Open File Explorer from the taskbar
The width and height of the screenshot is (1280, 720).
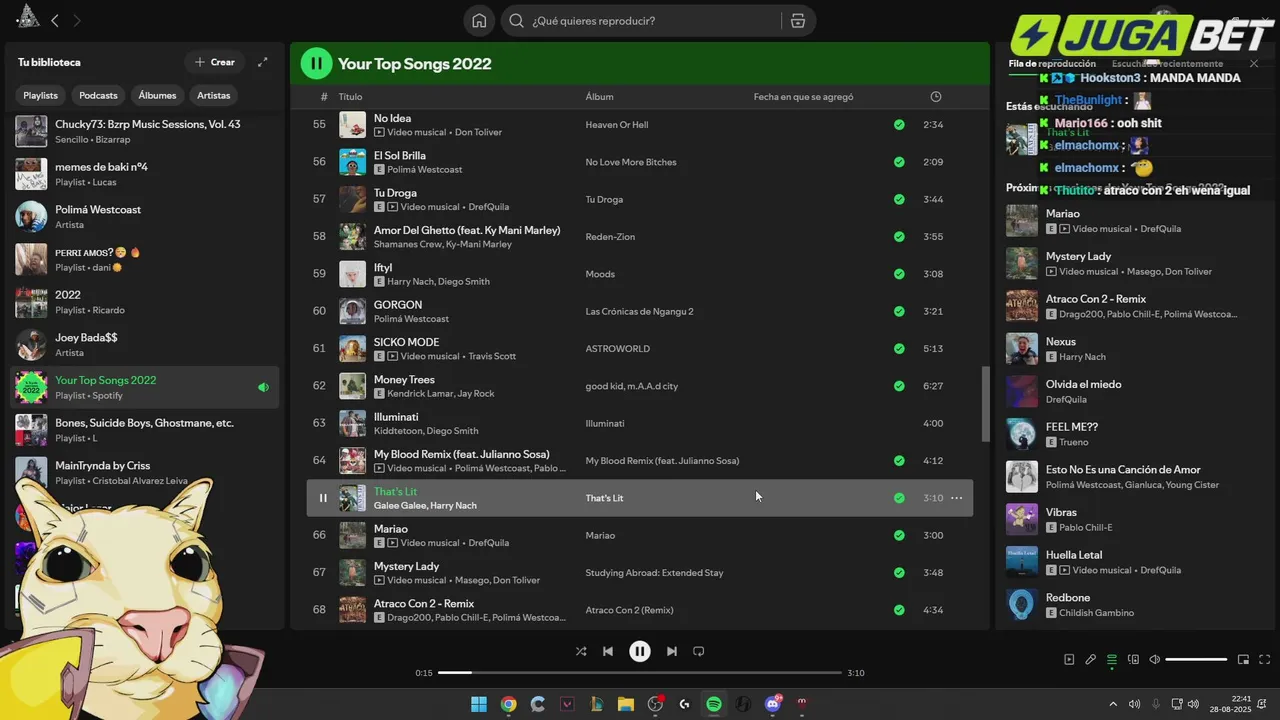pyautogui.click(x=625, y=704)
